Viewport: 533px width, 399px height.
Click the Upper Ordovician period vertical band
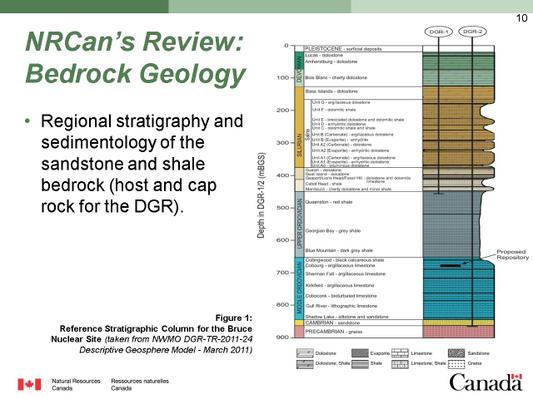[299, 224]
